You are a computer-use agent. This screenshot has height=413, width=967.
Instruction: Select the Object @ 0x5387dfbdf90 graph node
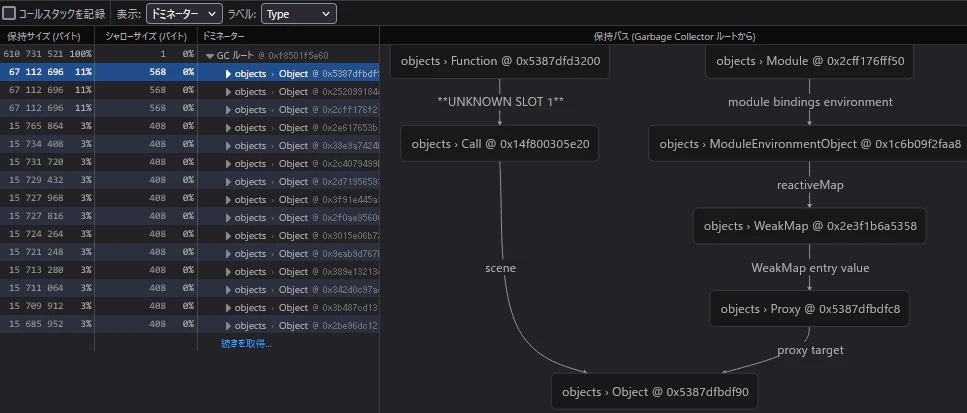pos(655,391)
